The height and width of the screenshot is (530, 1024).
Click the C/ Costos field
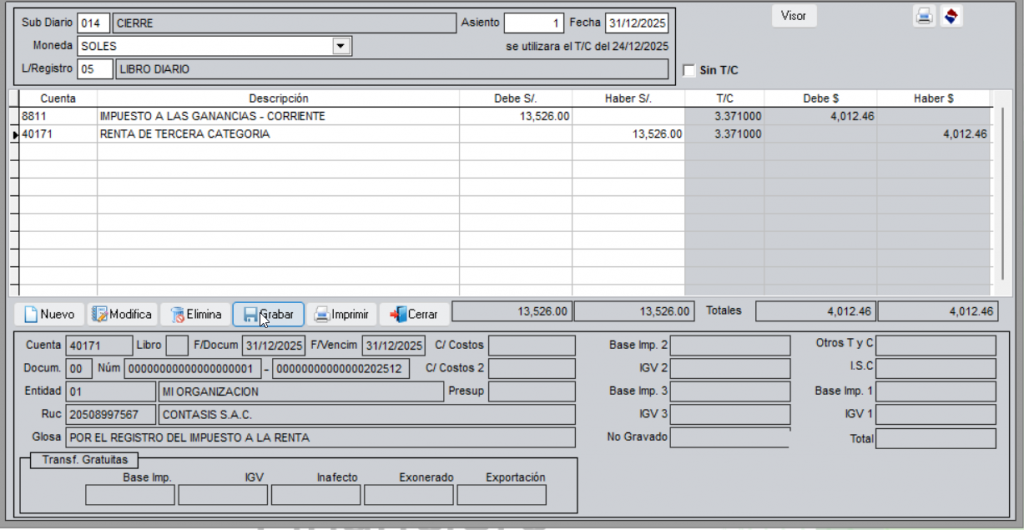click(x=532, y=345)
